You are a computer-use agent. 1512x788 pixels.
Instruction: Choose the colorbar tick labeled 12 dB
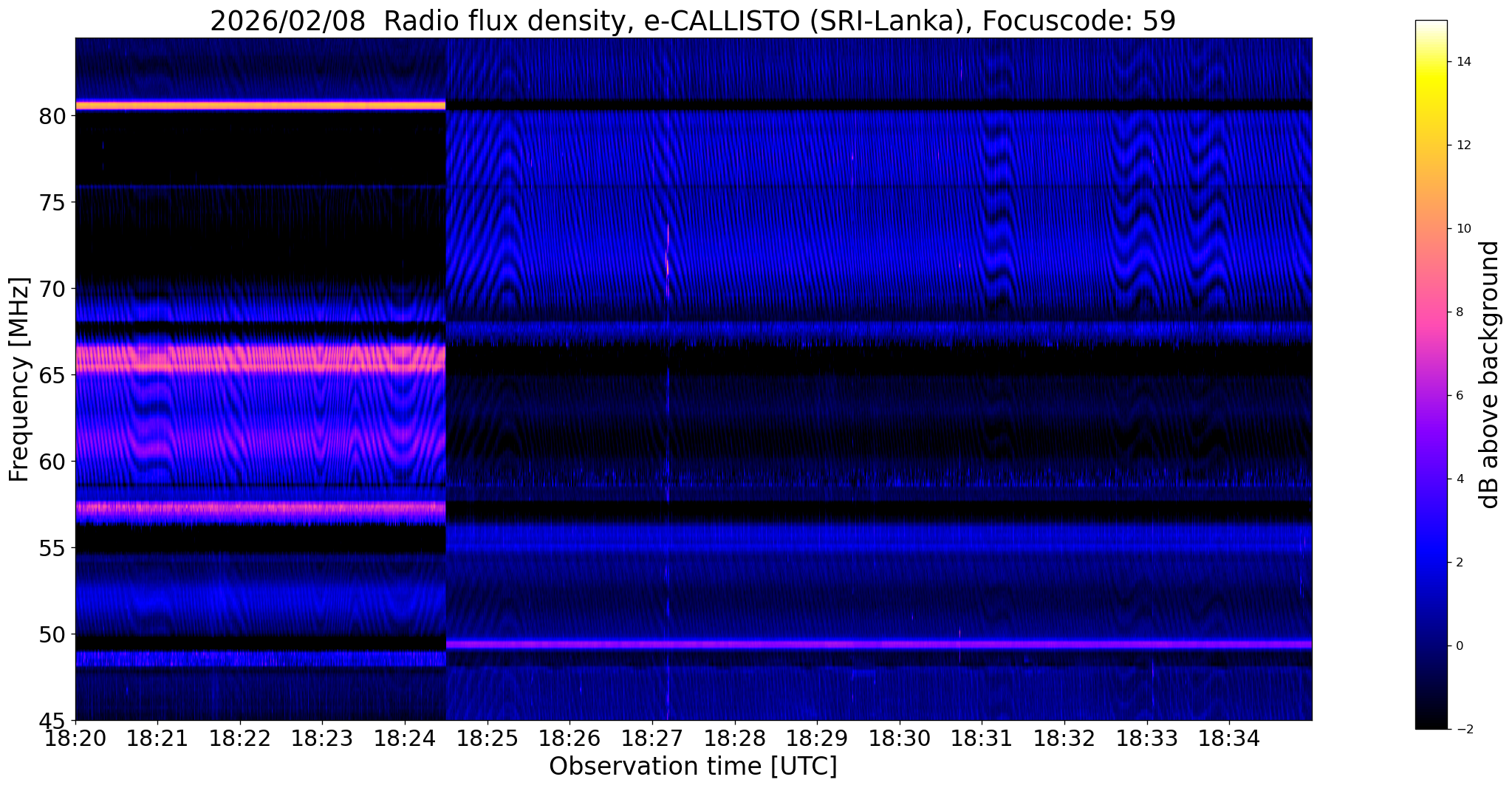pyautogui.click(x=1463, y=145)
